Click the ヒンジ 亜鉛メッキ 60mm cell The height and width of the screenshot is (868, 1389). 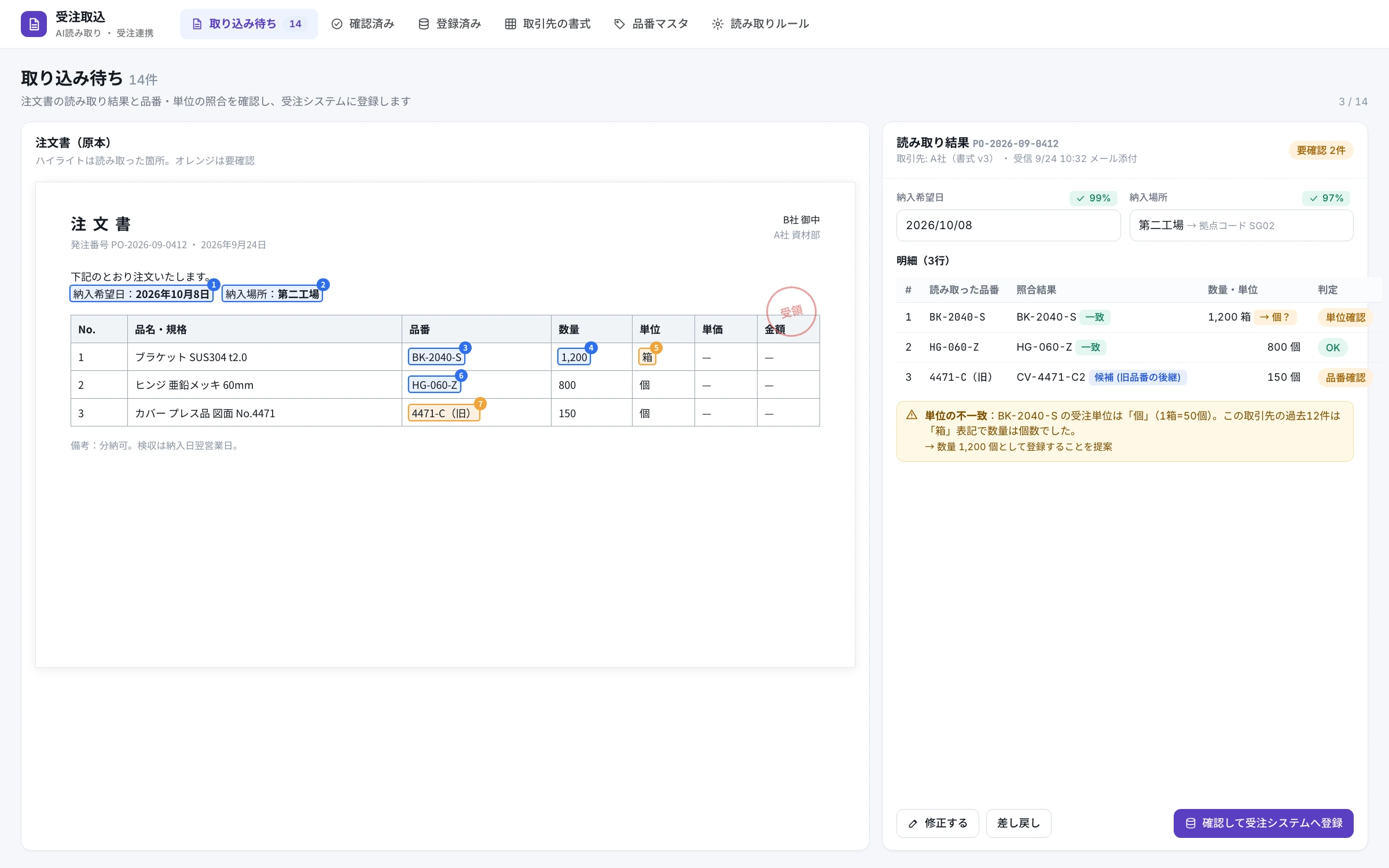264,385
